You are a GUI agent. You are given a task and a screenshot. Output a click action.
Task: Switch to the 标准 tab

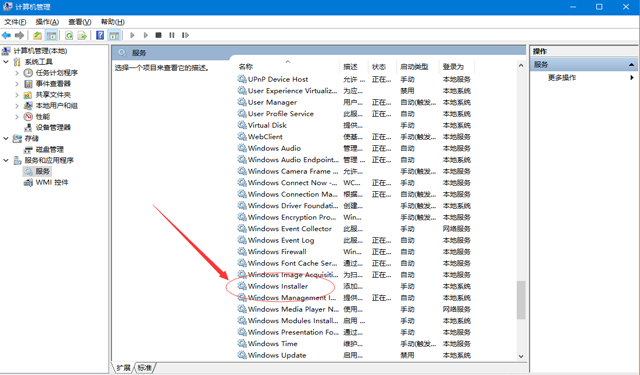click(x=144, y=368)
